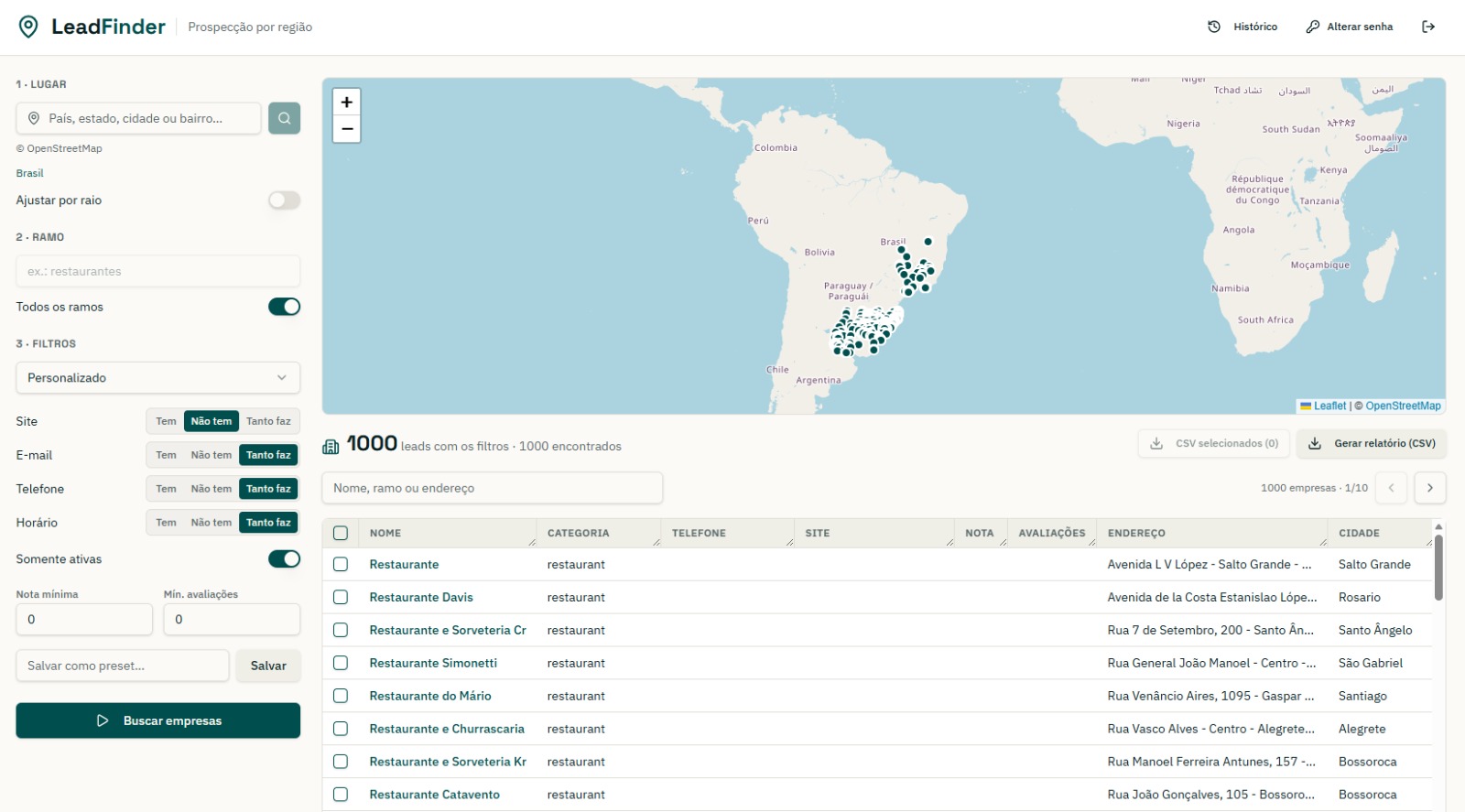This screenshot has height=812, width=1465.
Task: Click the CSV selecionados button
Action: [1214, 443]
